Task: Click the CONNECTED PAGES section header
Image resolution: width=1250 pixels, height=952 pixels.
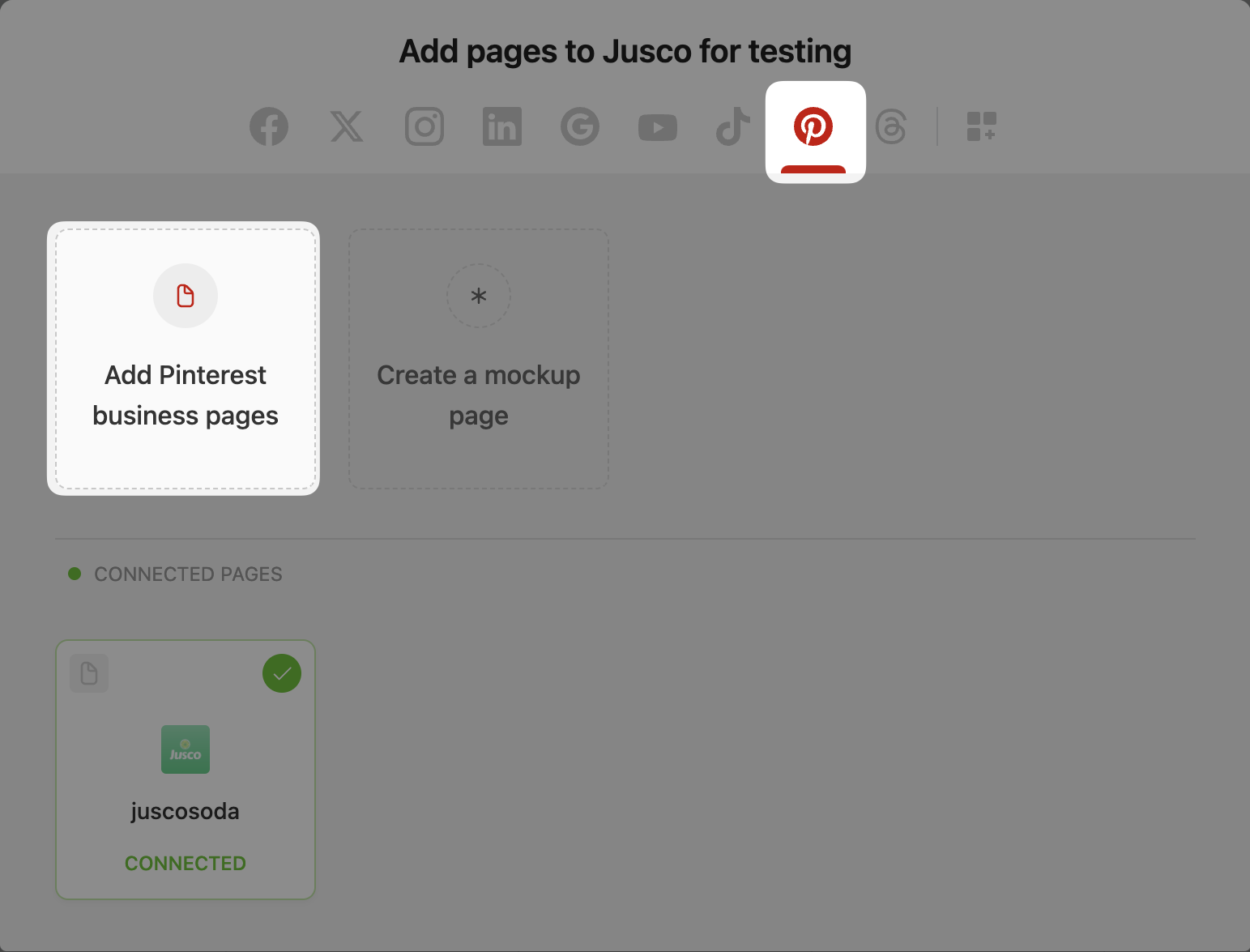Action: point(188,574)
